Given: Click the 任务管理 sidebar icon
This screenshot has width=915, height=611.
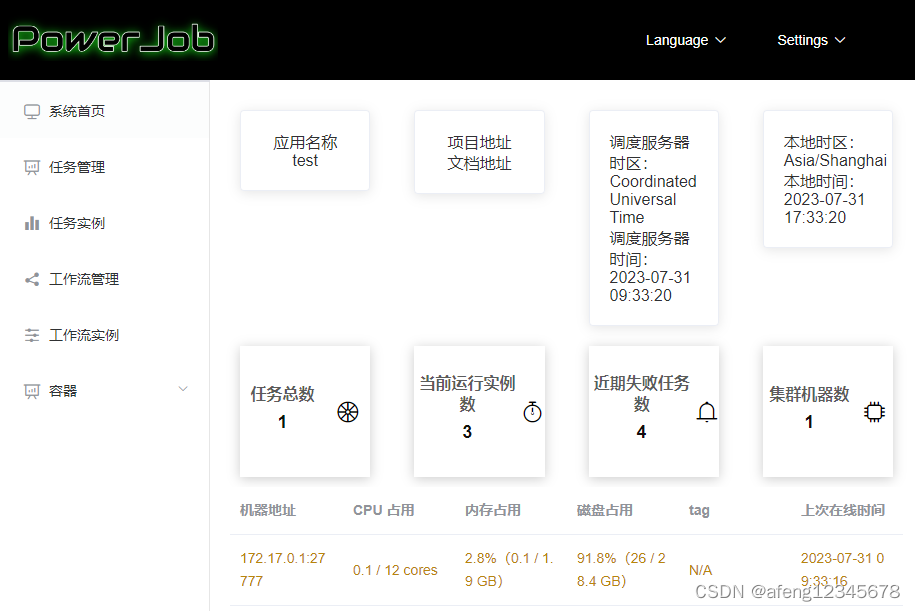Looking at the screenshot, I should click(31, 167).
